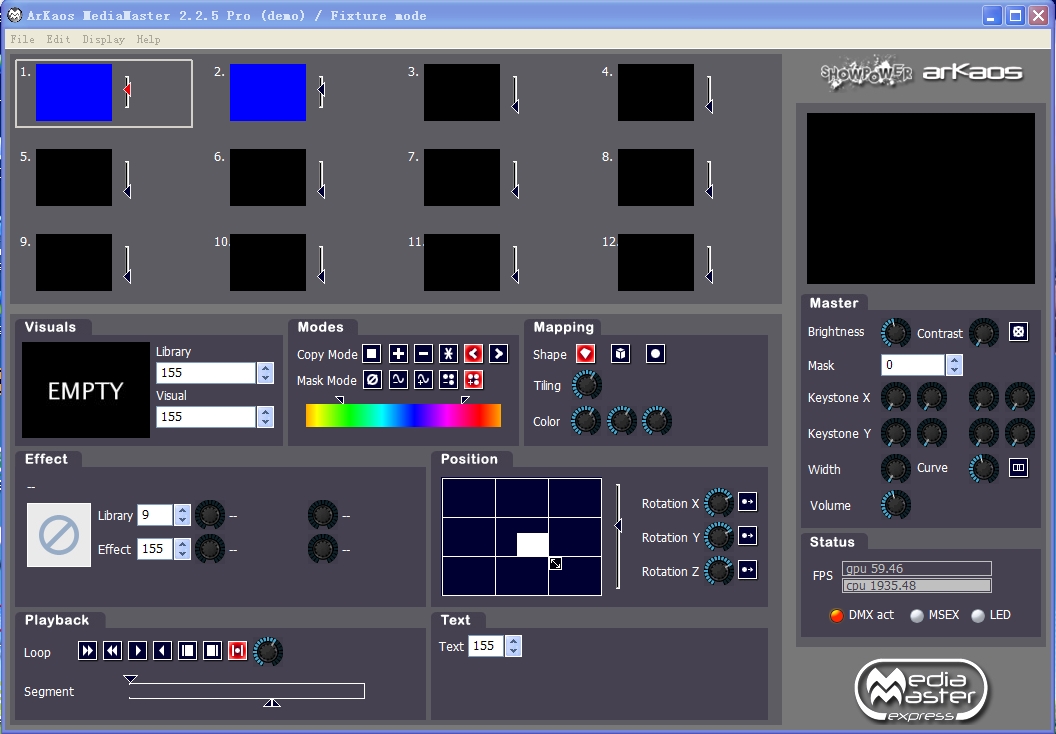Select the plain wave Mask Mode icon
1056x734 pixels.
[398, 380]
